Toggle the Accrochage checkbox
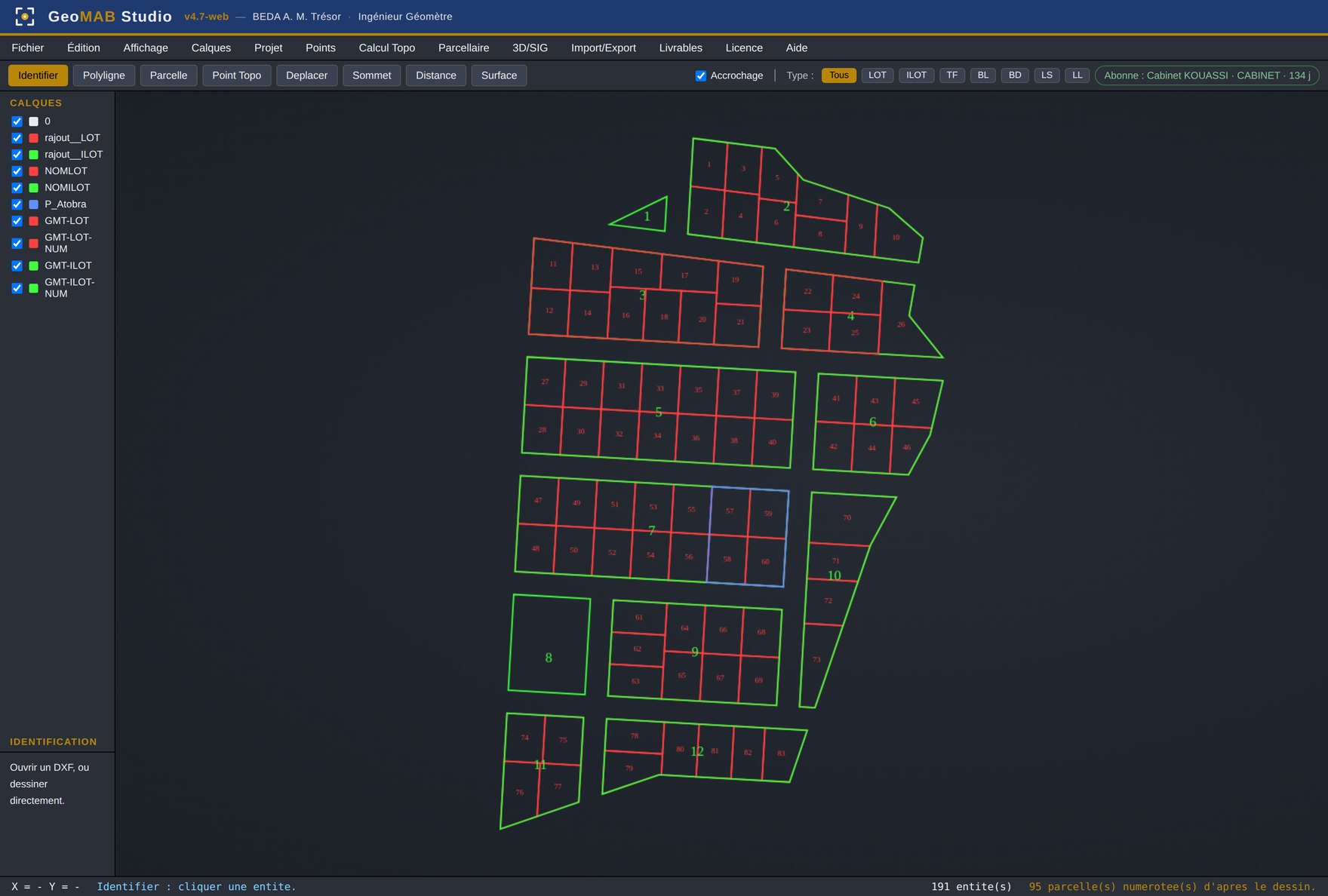The image size is (1328, 896). pyautogui.click(x=700, y=75)
